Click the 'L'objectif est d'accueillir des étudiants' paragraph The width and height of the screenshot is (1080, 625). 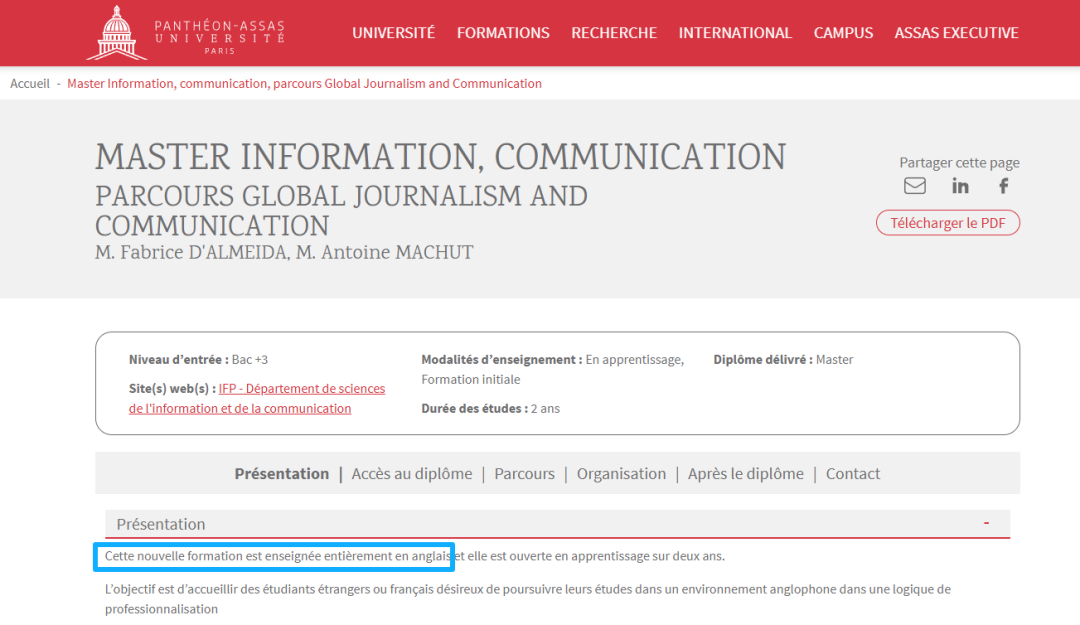[528, 599]
